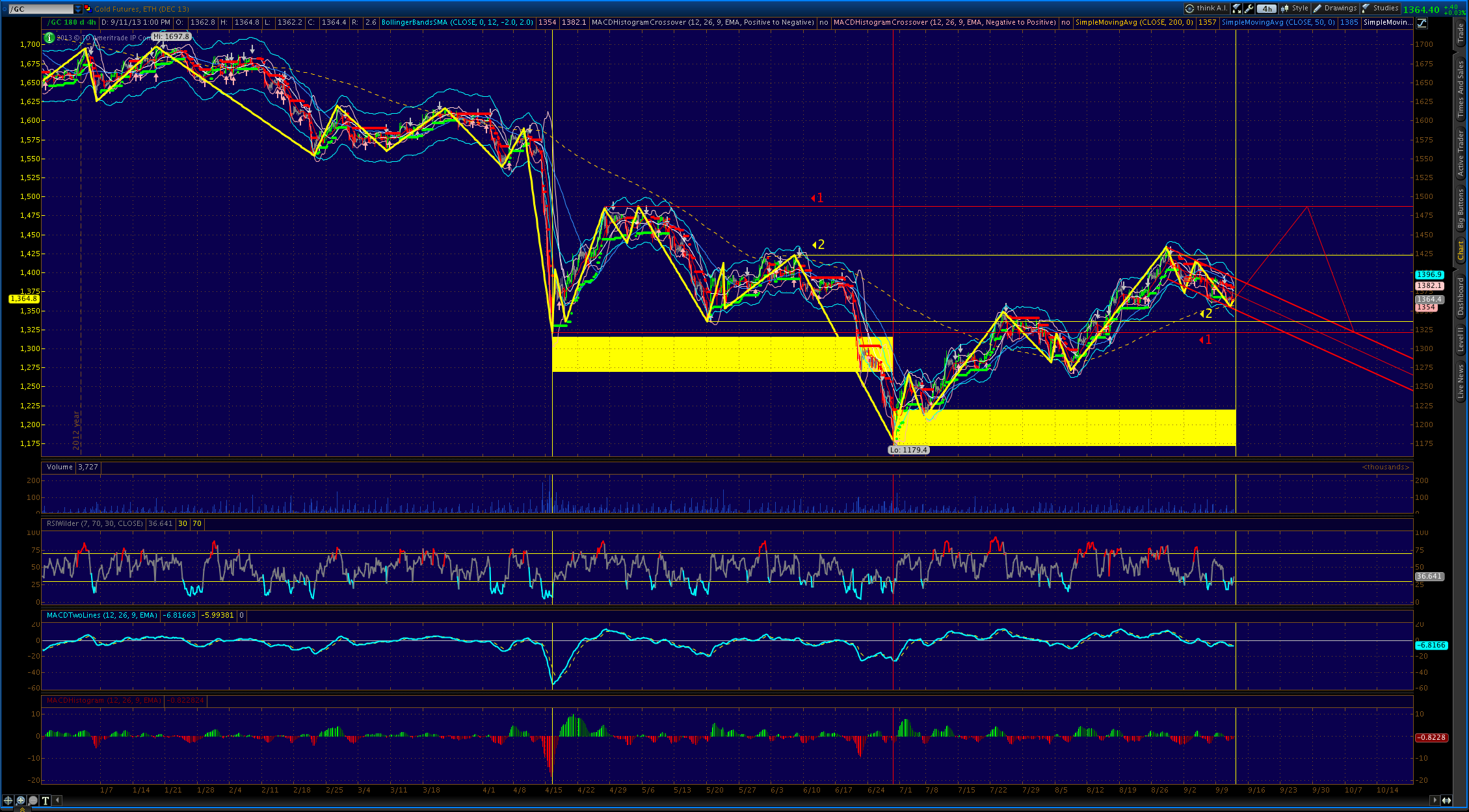Select the crosshair pan tool icon
Screen dimensions: 1469x812
pos(8,800)
